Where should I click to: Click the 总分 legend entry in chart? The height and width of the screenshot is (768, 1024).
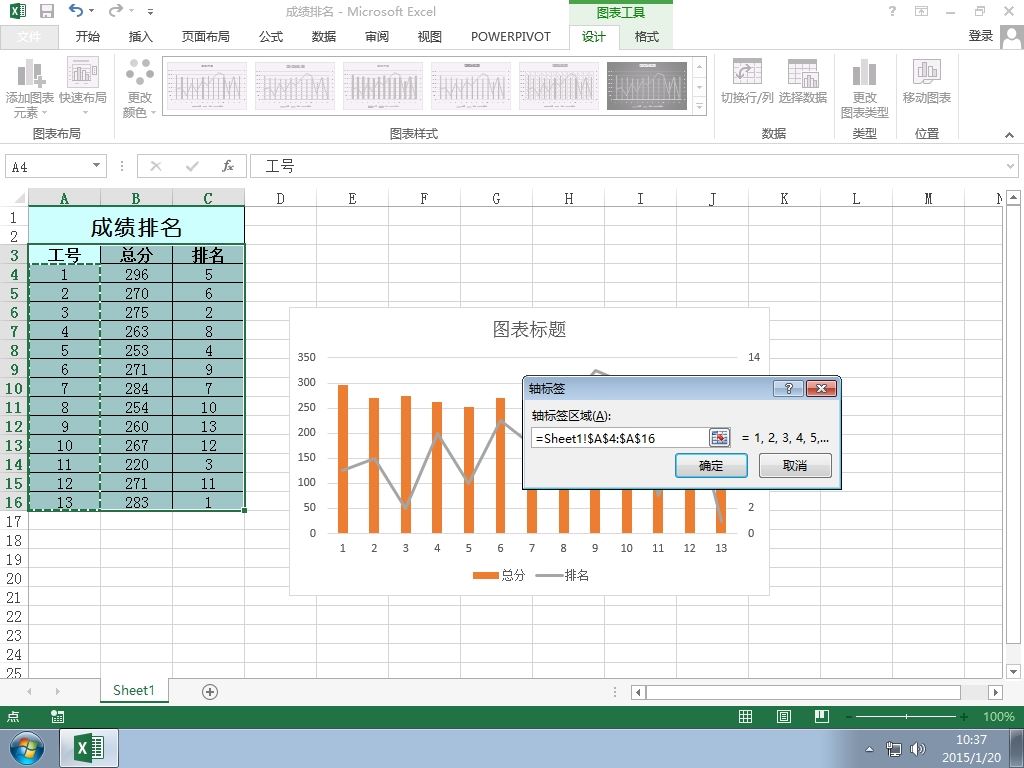(x=499, y=575)
